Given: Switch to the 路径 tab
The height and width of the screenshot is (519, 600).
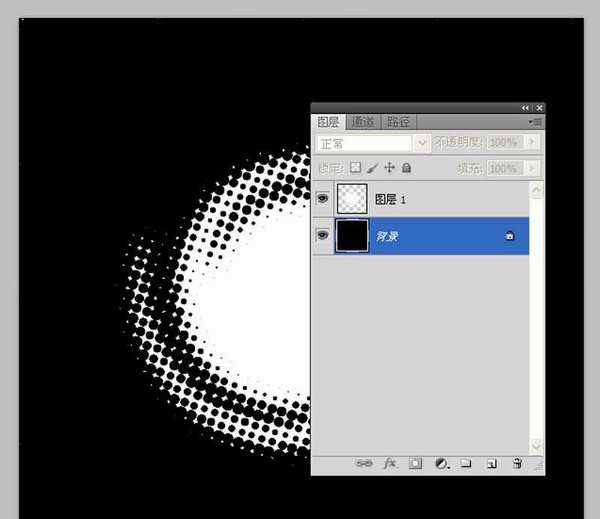Looking at the screenshot, I should (x=398, y=122).
